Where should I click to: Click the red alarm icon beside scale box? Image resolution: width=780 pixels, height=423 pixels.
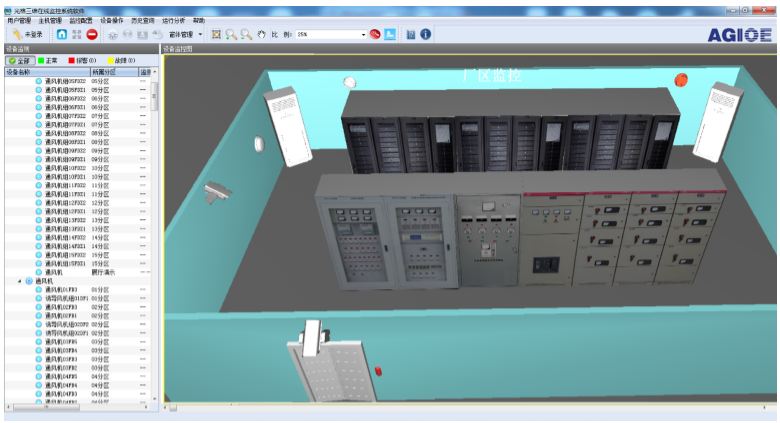coord(375,34)
